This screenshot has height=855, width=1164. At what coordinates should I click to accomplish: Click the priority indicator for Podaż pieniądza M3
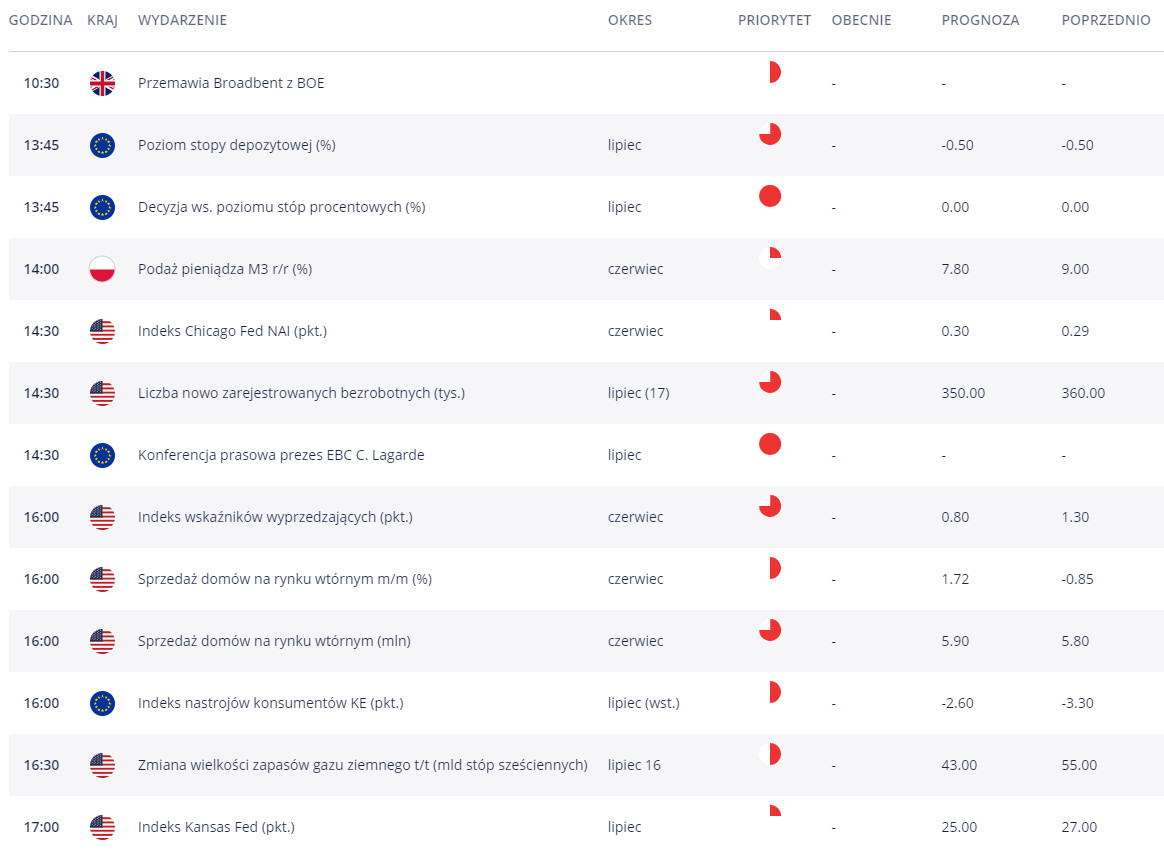tap(771, 258)
